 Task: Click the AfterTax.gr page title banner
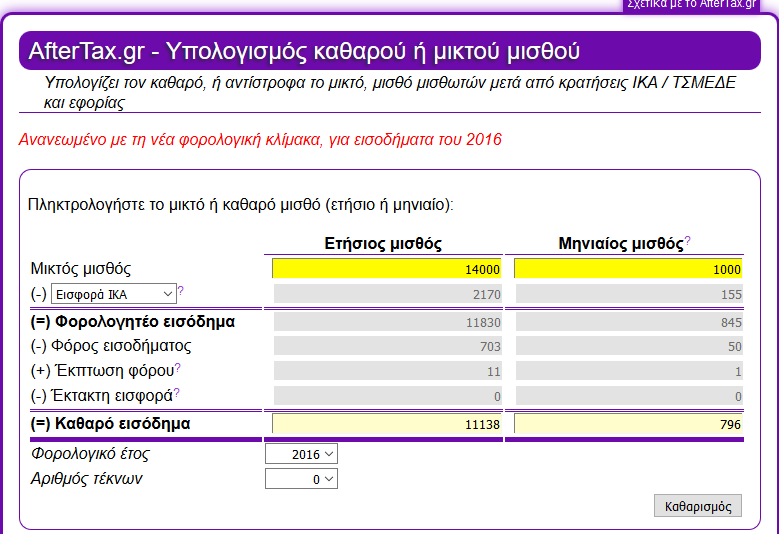pos(390,51)
